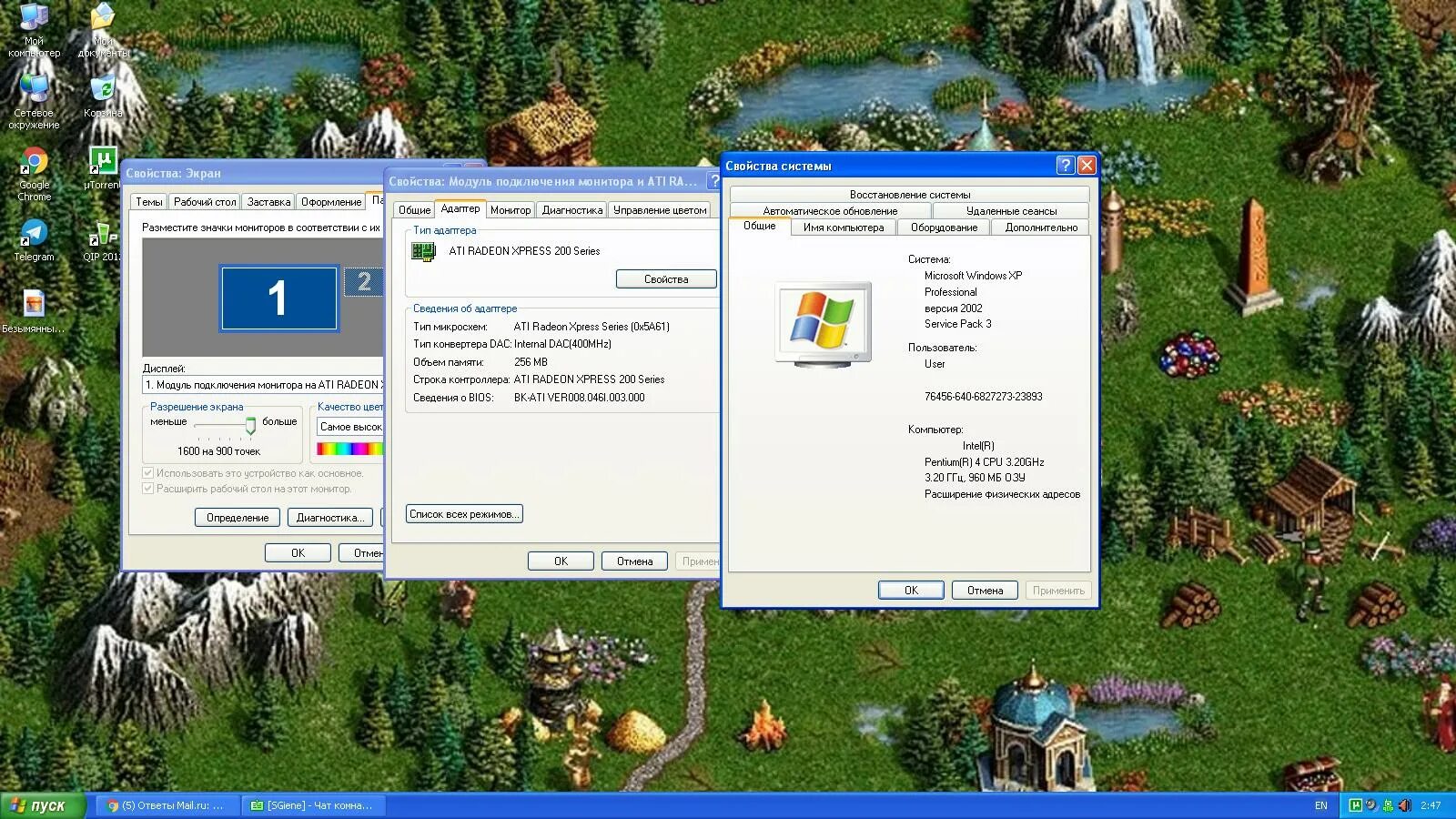Open the Заставка tab

(x=268, y=202)
